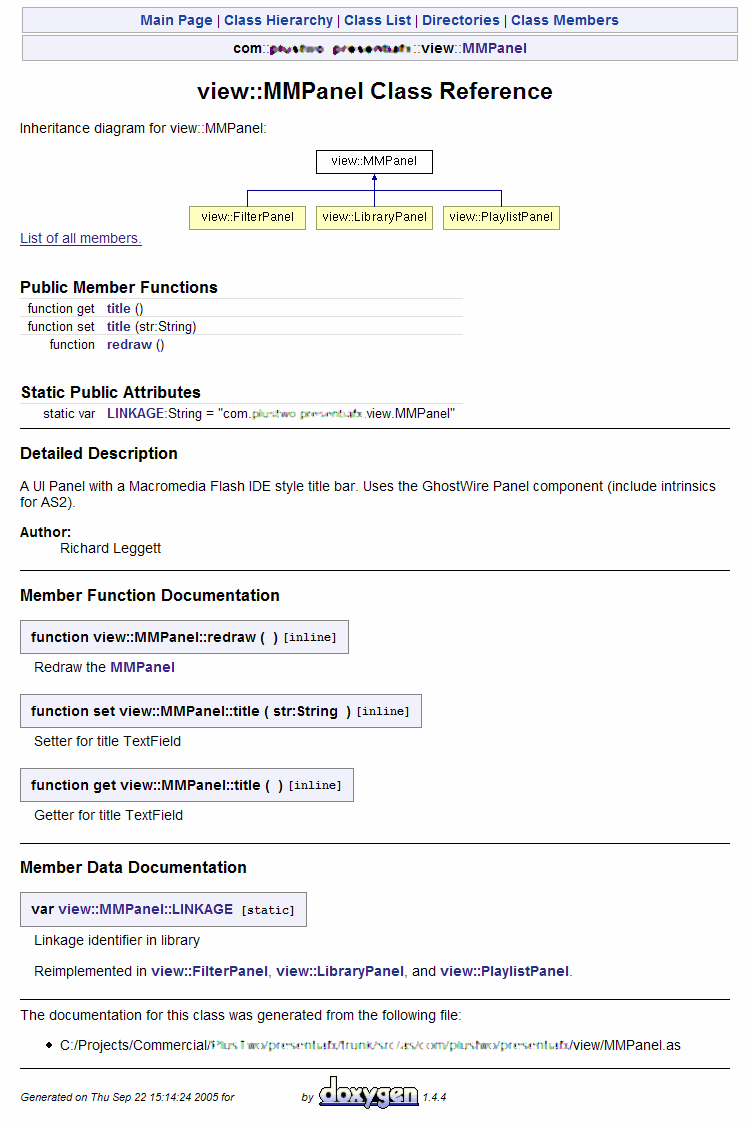Click the 'Linkage identifier in library' text

(116, 940)
